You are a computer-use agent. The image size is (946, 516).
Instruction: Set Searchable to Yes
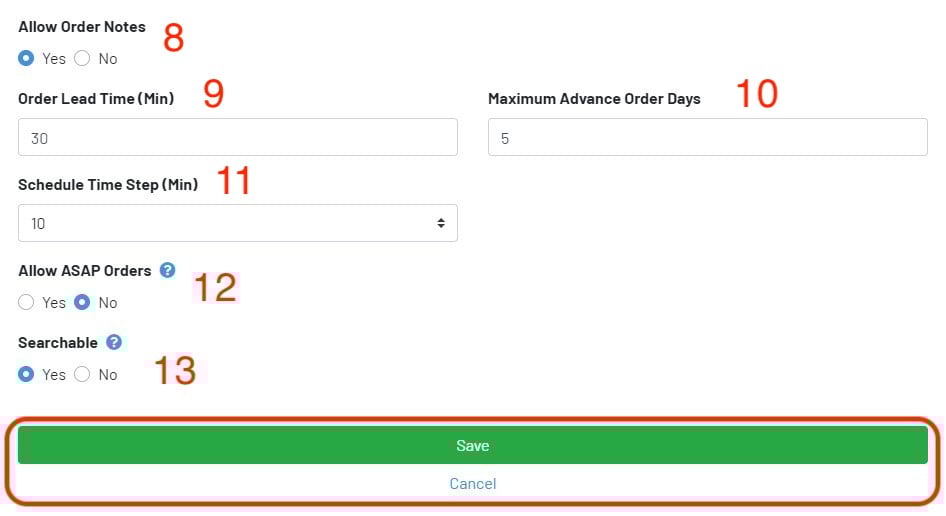tap(26, 374)
